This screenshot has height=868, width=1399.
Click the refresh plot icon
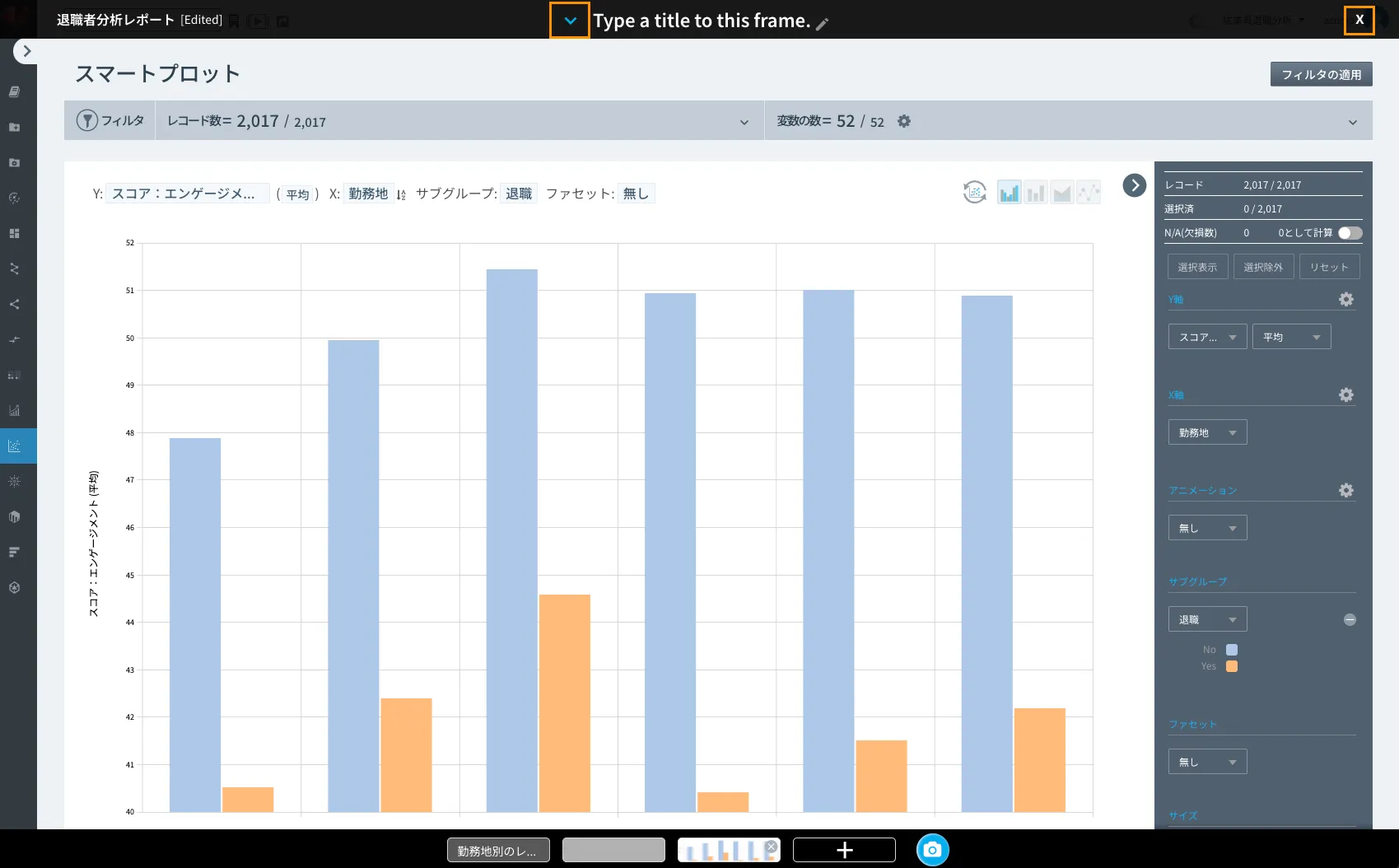975,193
